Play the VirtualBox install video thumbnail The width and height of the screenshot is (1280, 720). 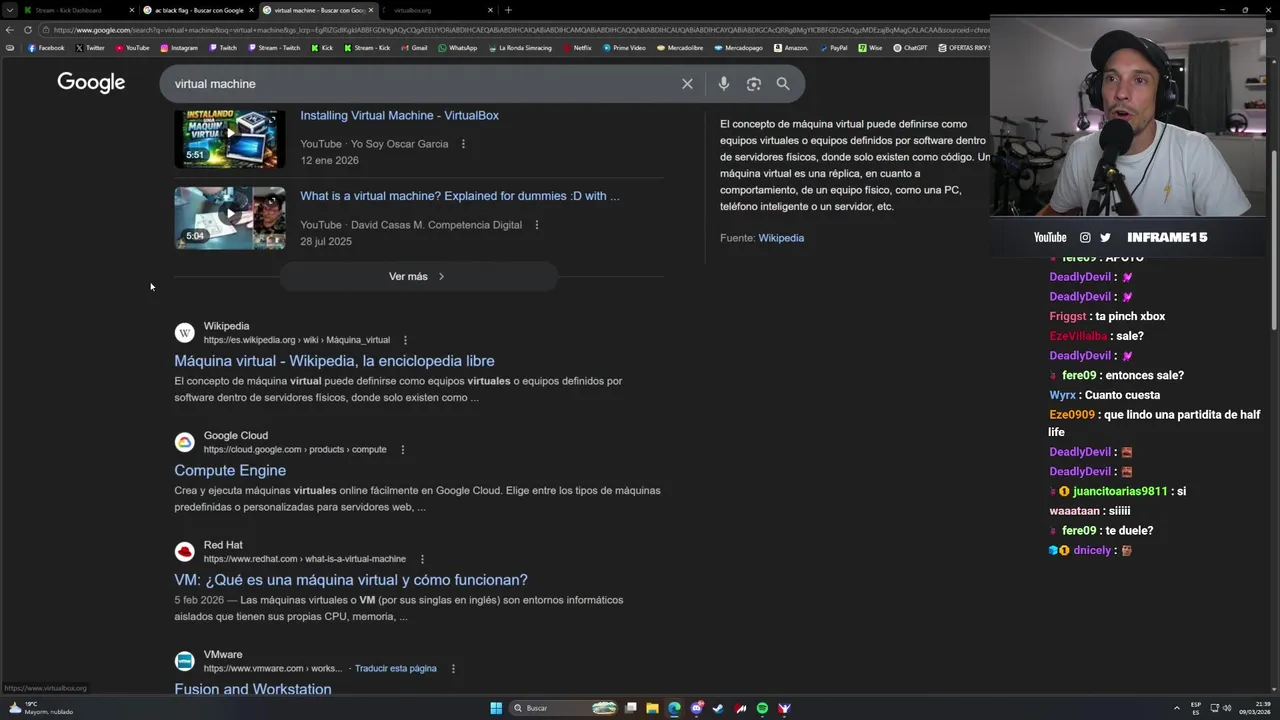230,137
